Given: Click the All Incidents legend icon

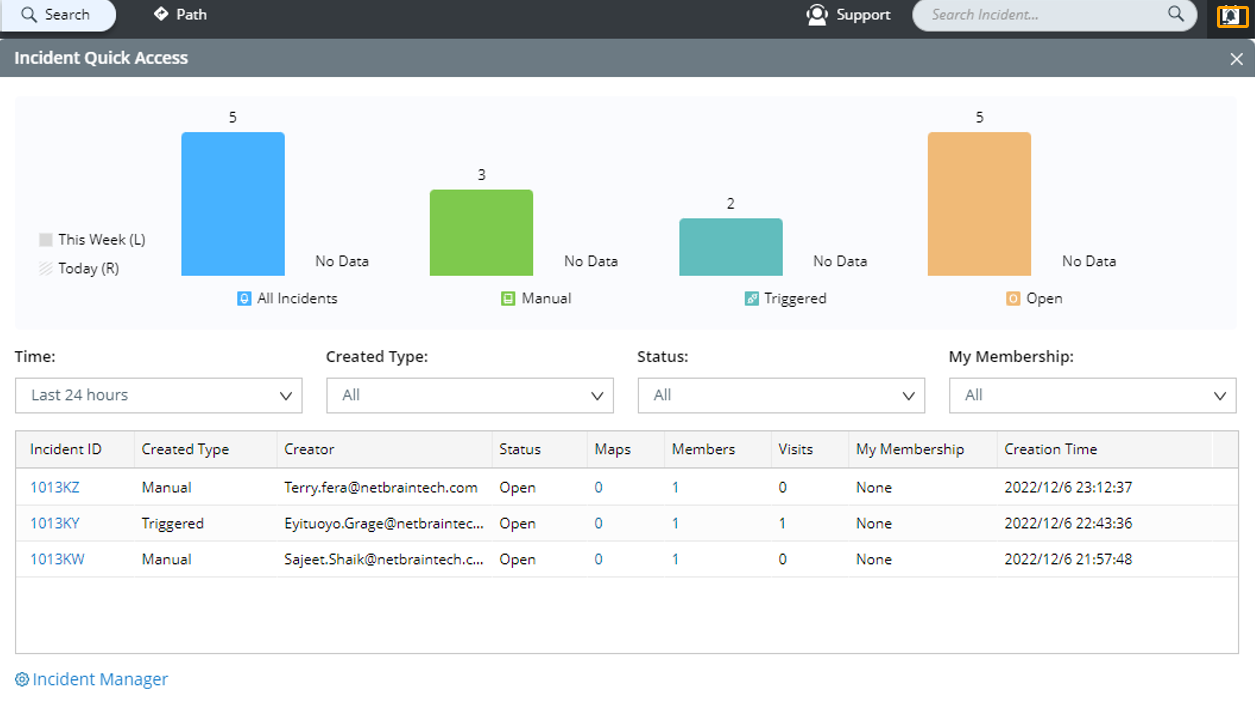Looking at the screenshot, I should [244, 298].
